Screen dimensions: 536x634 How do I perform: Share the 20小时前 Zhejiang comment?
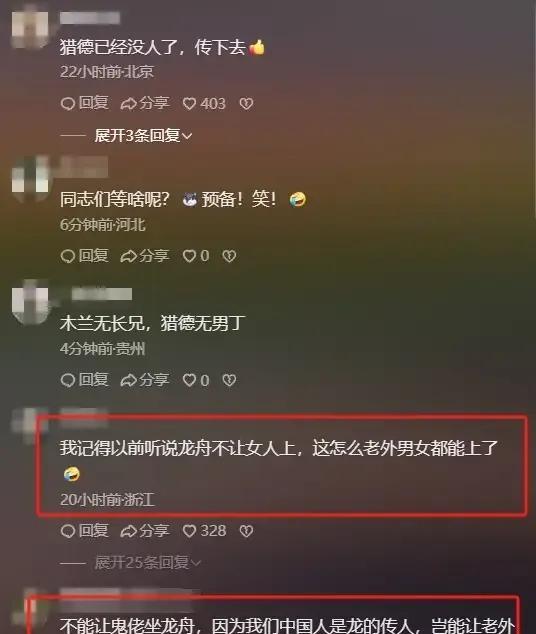pos(145,530)
